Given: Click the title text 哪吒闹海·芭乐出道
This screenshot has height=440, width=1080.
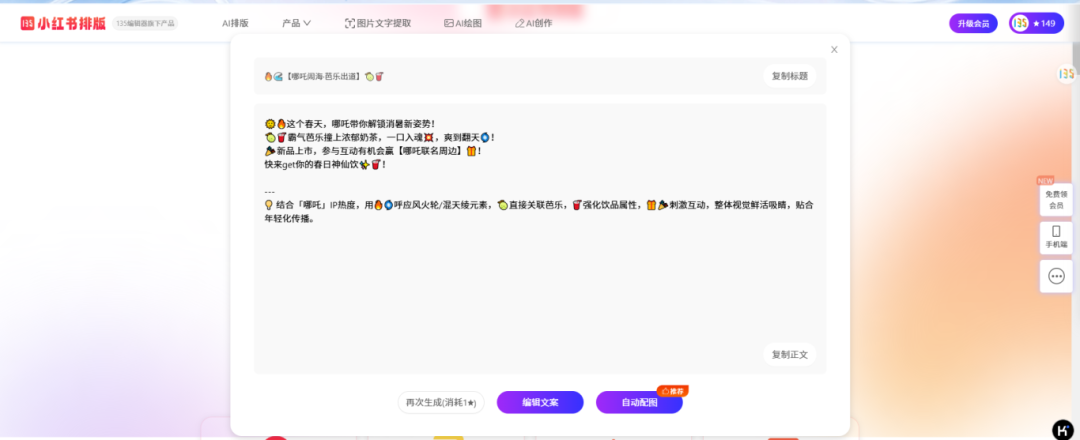Looking at the screenshot, I should (324, 76).
